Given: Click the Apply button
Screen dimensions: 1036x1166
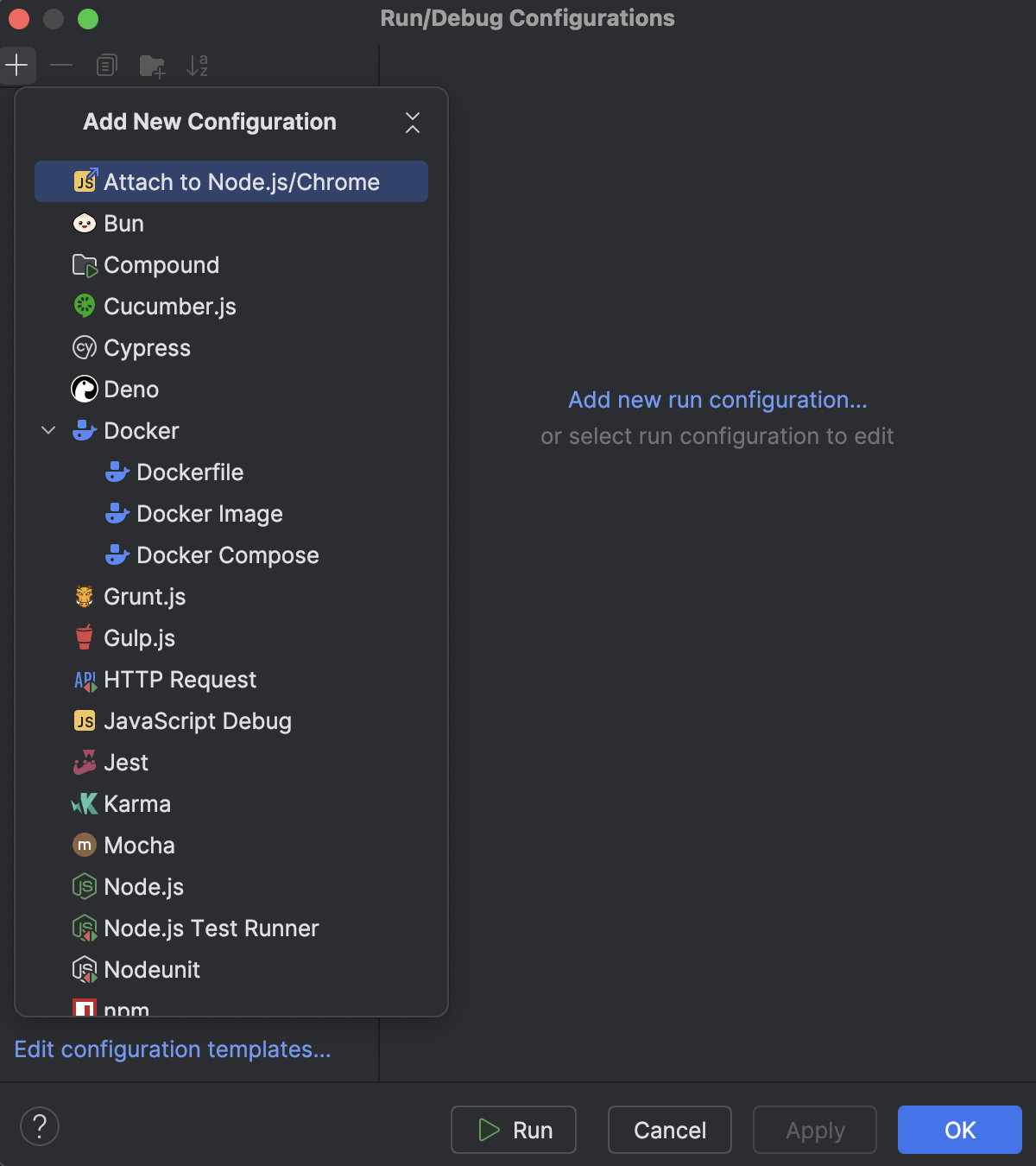Looking at the screenshot, I should (814, 1130).
